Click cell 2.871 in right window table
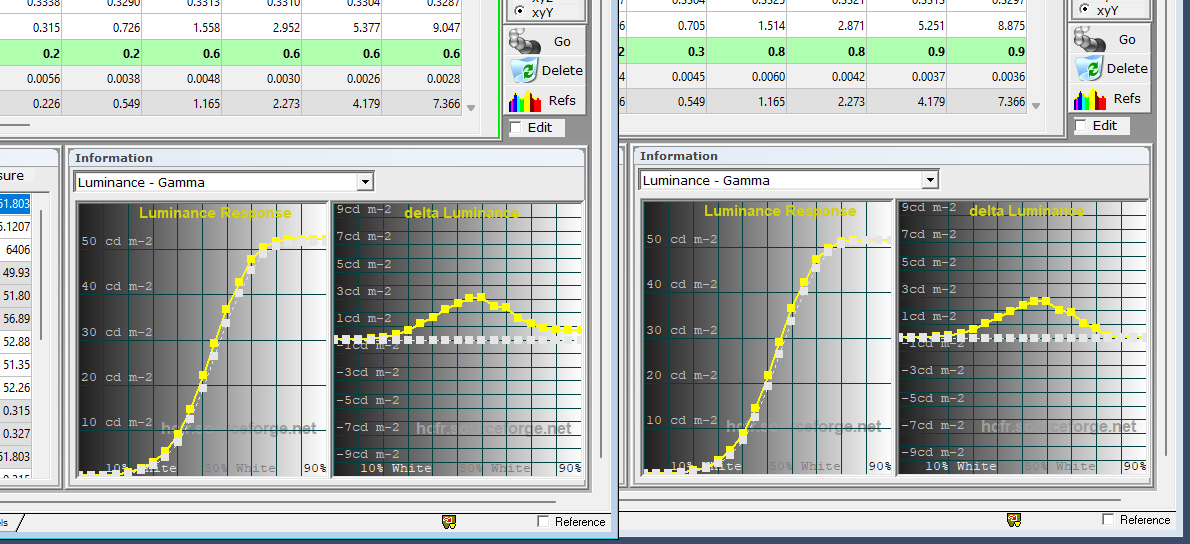The width and height of the screenshot is (1190, 544). pos(826,26)
